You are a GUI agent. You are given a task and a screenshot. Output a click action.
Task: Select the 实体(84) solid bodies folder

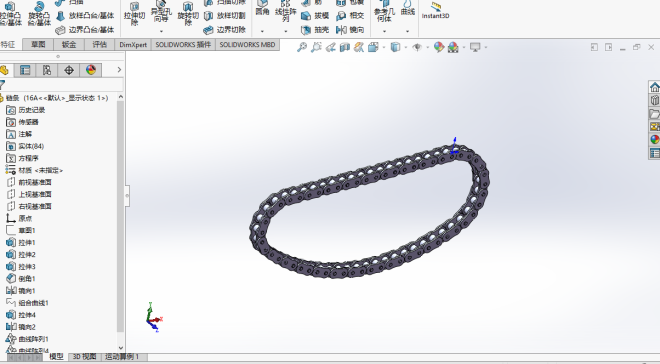coord(25,146)
